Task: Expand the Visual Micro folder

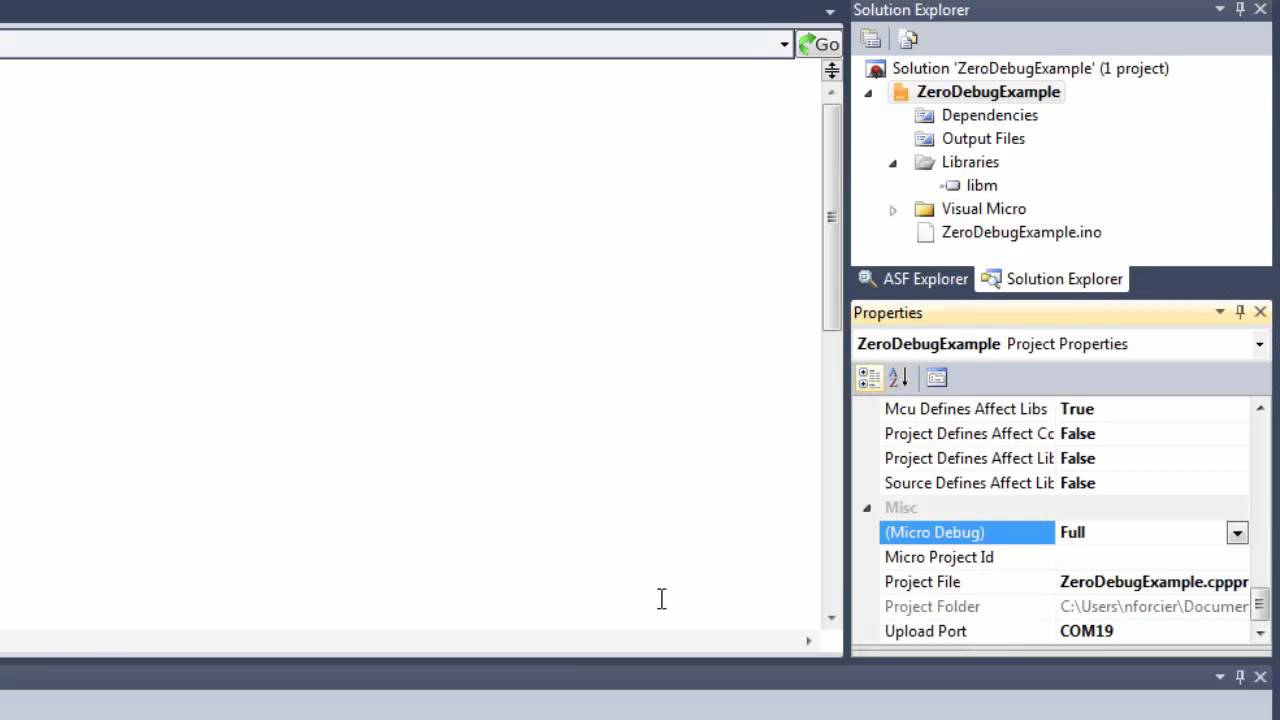Action: tap(893, 210)
